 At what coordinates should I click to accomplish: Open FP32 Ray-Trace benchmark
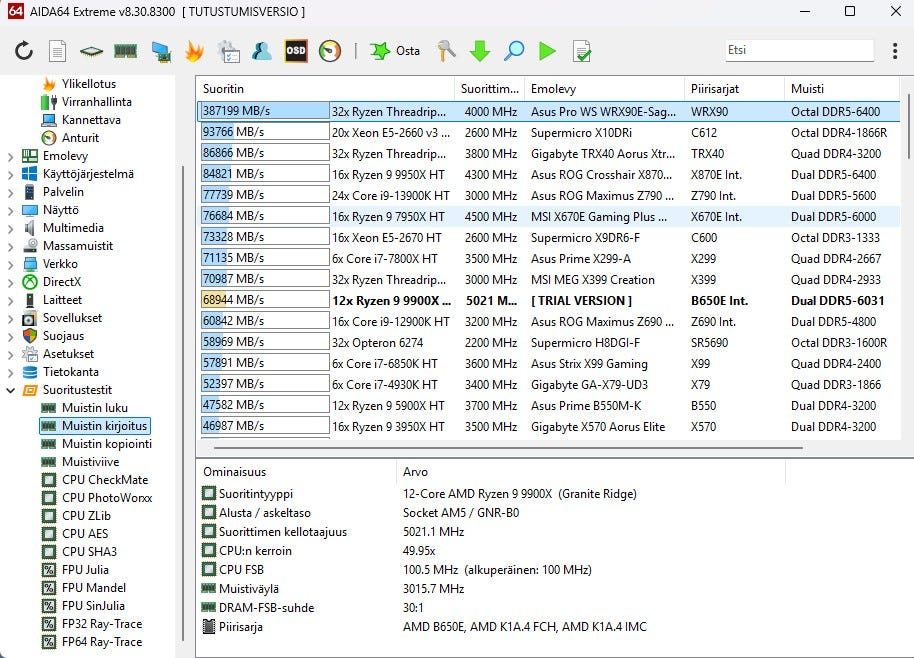point(102,625)
